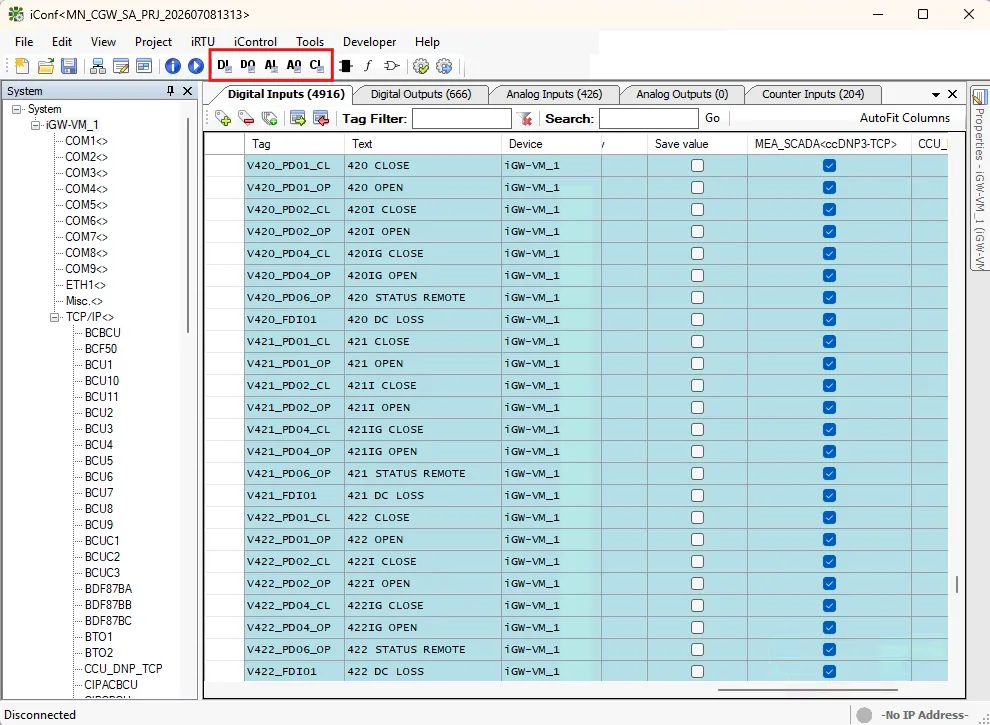Screen dimensions: 990x725
Task: Click the blue info circle icon
Action: click(172, 66)
